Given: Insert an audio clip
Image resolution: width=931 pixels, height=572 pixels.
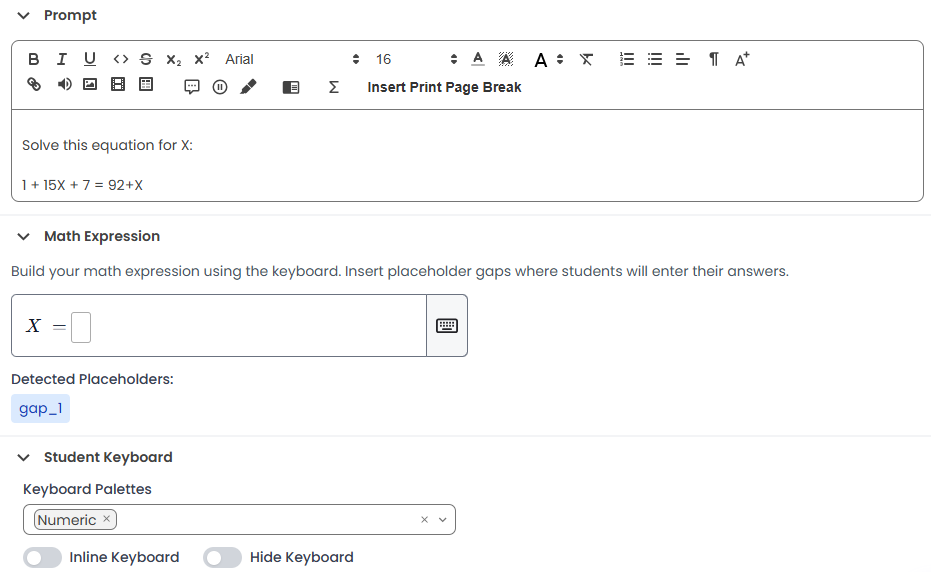Looking at the screenshot, I should (64, 84).
